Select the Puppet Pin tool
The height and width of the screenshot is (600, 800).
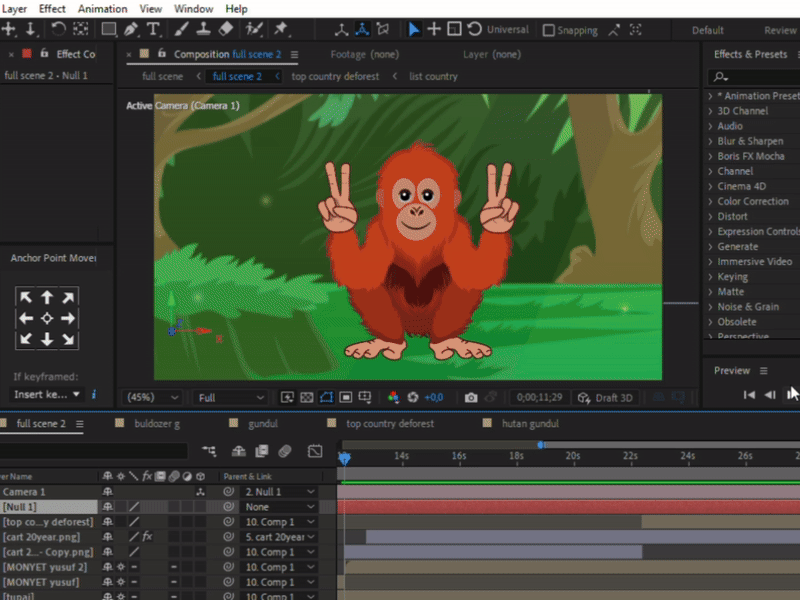(281, 29)
